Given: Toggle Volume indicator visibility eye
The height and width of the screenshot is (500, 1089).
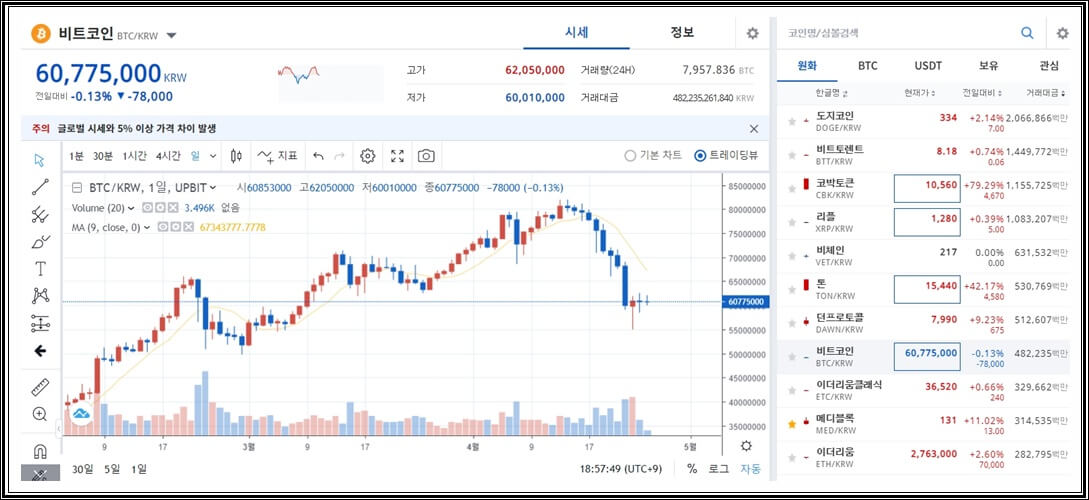Looking at the screenshot, I should click(x=147, y=208).
